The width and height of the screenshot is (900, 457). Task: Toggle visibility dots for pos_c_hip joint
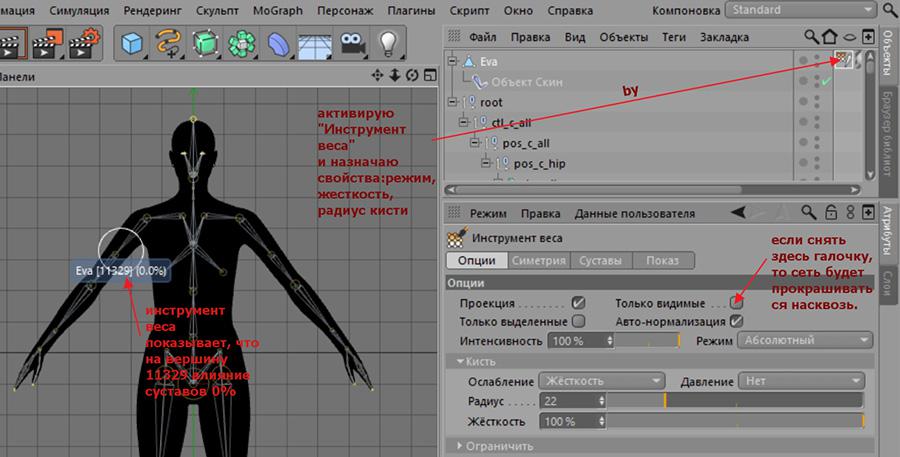click(x=817, y=164)
